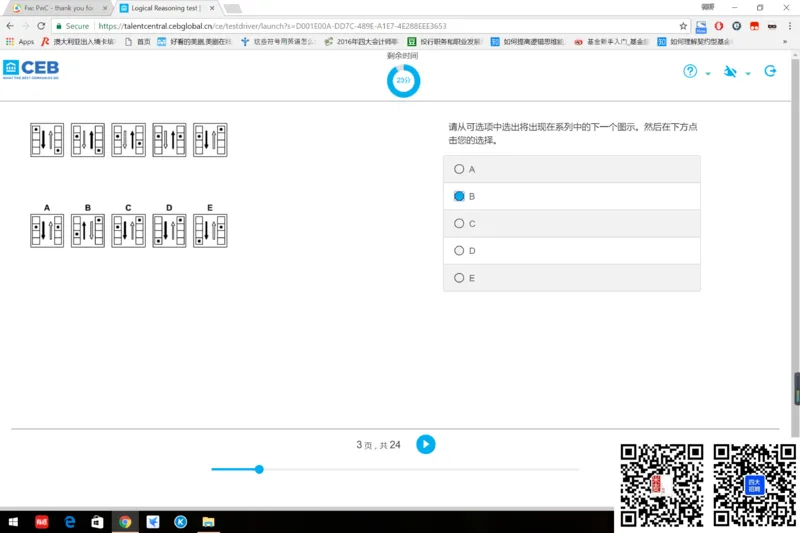This screenshot has height=533, width=800.
Task: Expand dropdown arrow beside help icon
Action: coord(708,74)
